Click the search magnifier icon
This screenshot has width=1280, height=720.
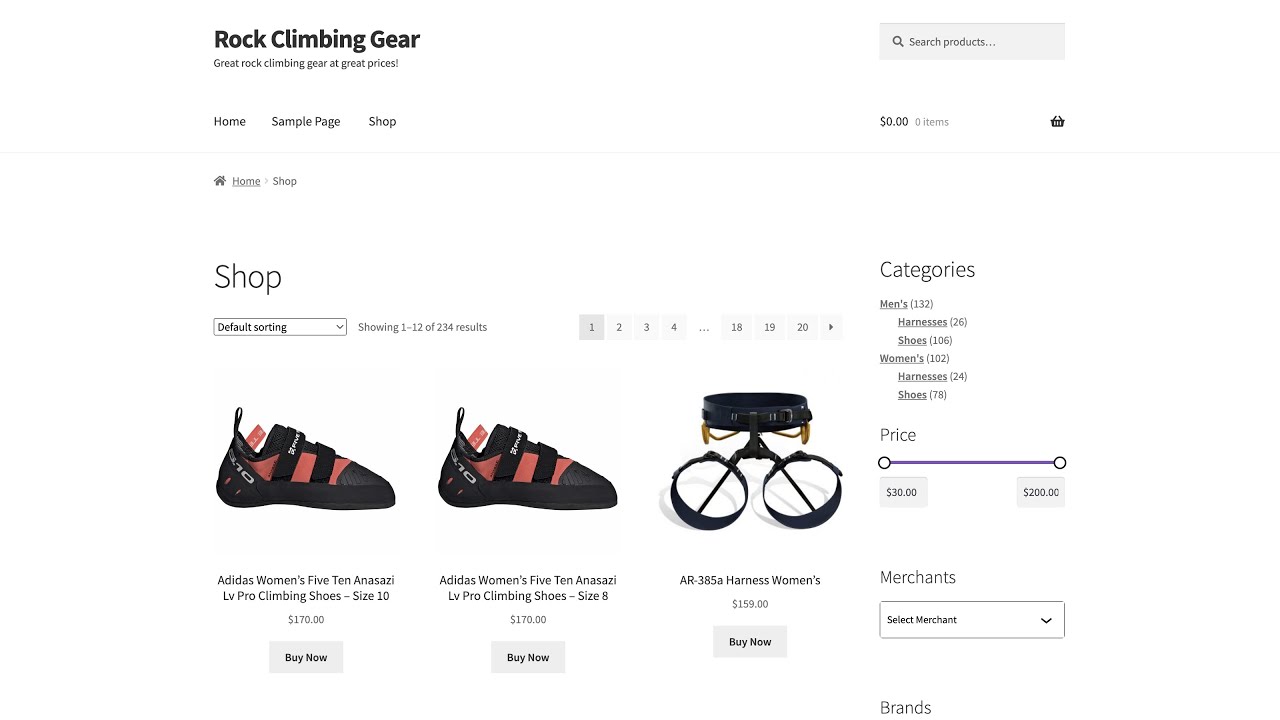coord(898,42)
